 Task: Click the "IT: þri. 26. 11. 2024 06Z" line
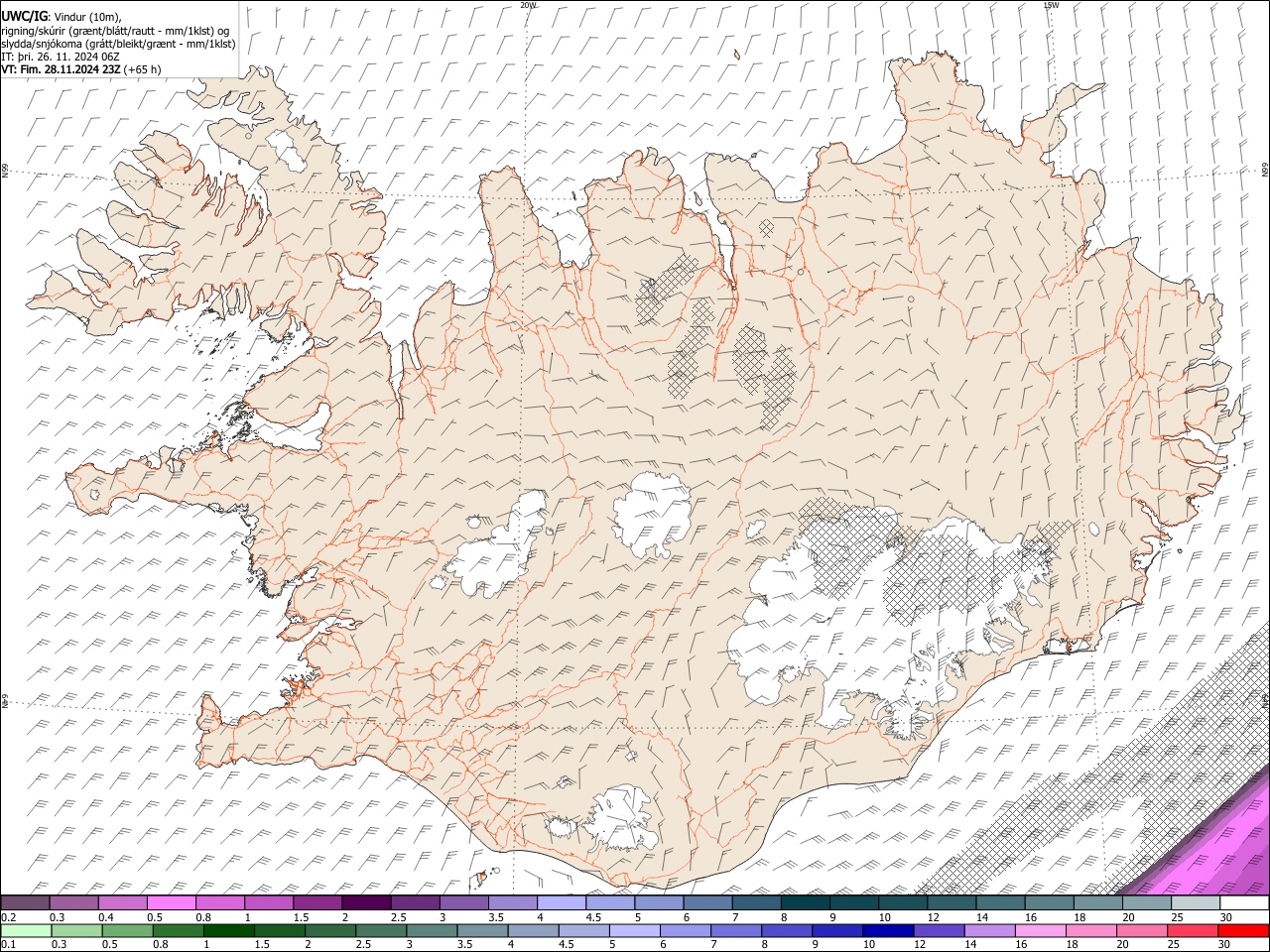coord(62,57)
